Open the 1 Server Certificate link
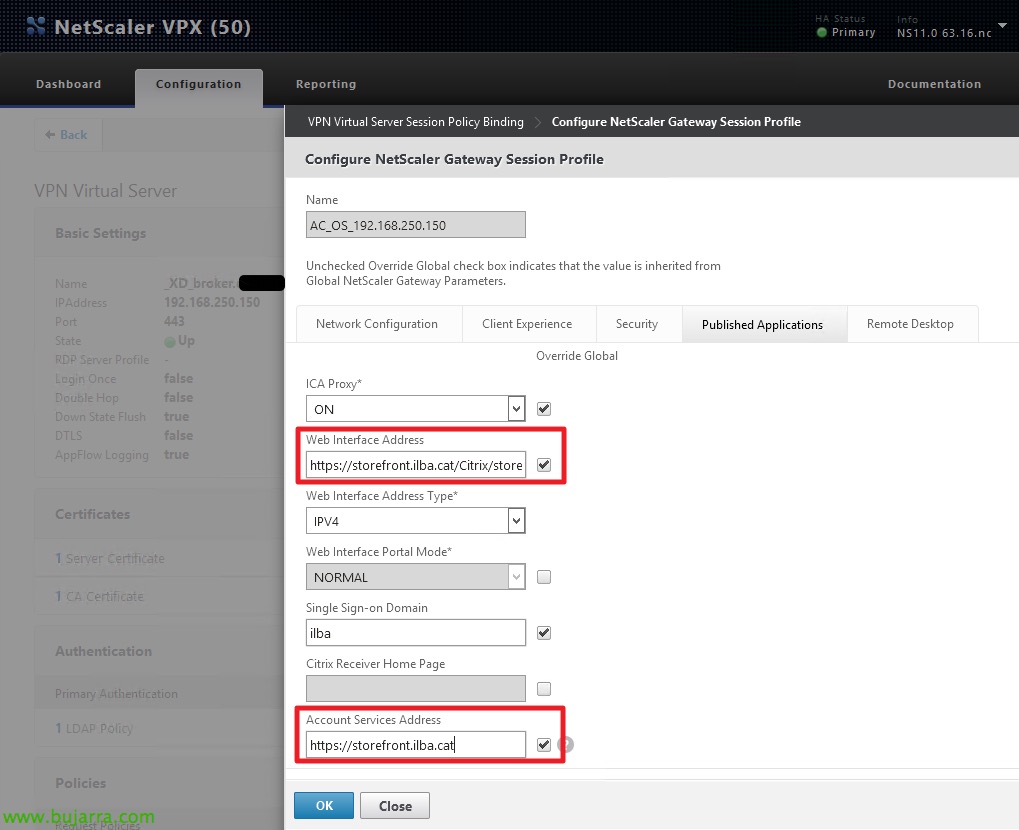 [x=110, y=558]
